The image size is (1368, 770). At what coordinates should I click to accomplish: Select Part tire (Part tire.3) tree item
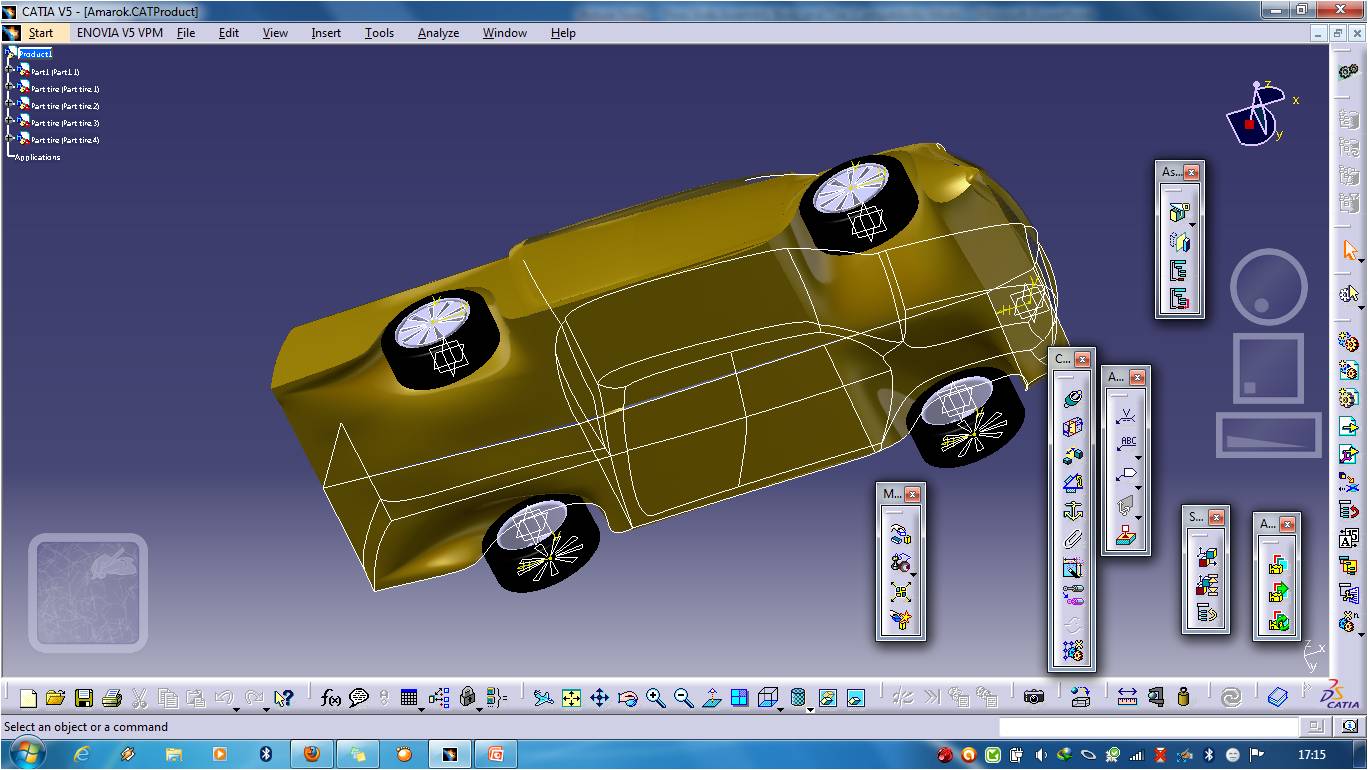pyautogui.click(x=65, y=123)
